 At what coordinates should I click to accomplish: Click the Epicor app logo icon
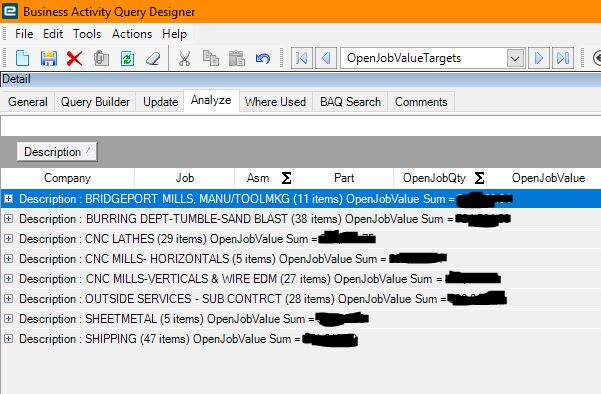(x=10, y=11)
